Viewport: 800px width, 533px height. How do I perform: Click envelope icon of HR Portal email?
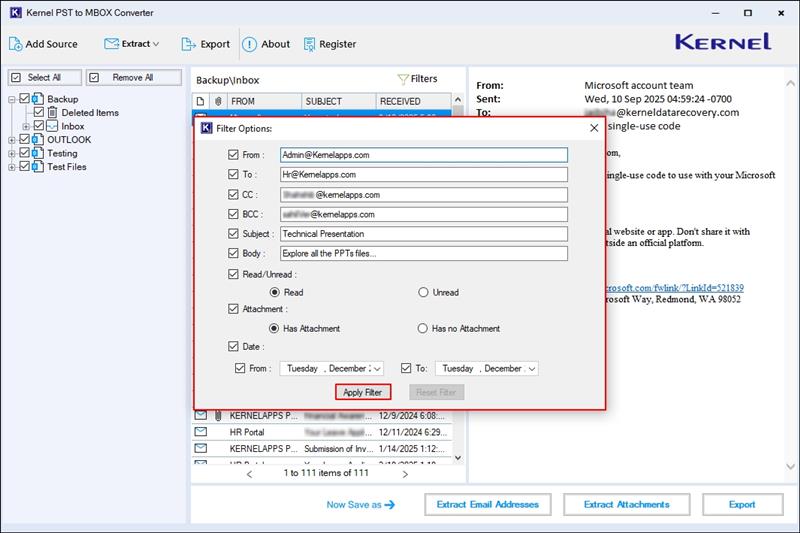(x=201, y=432)
